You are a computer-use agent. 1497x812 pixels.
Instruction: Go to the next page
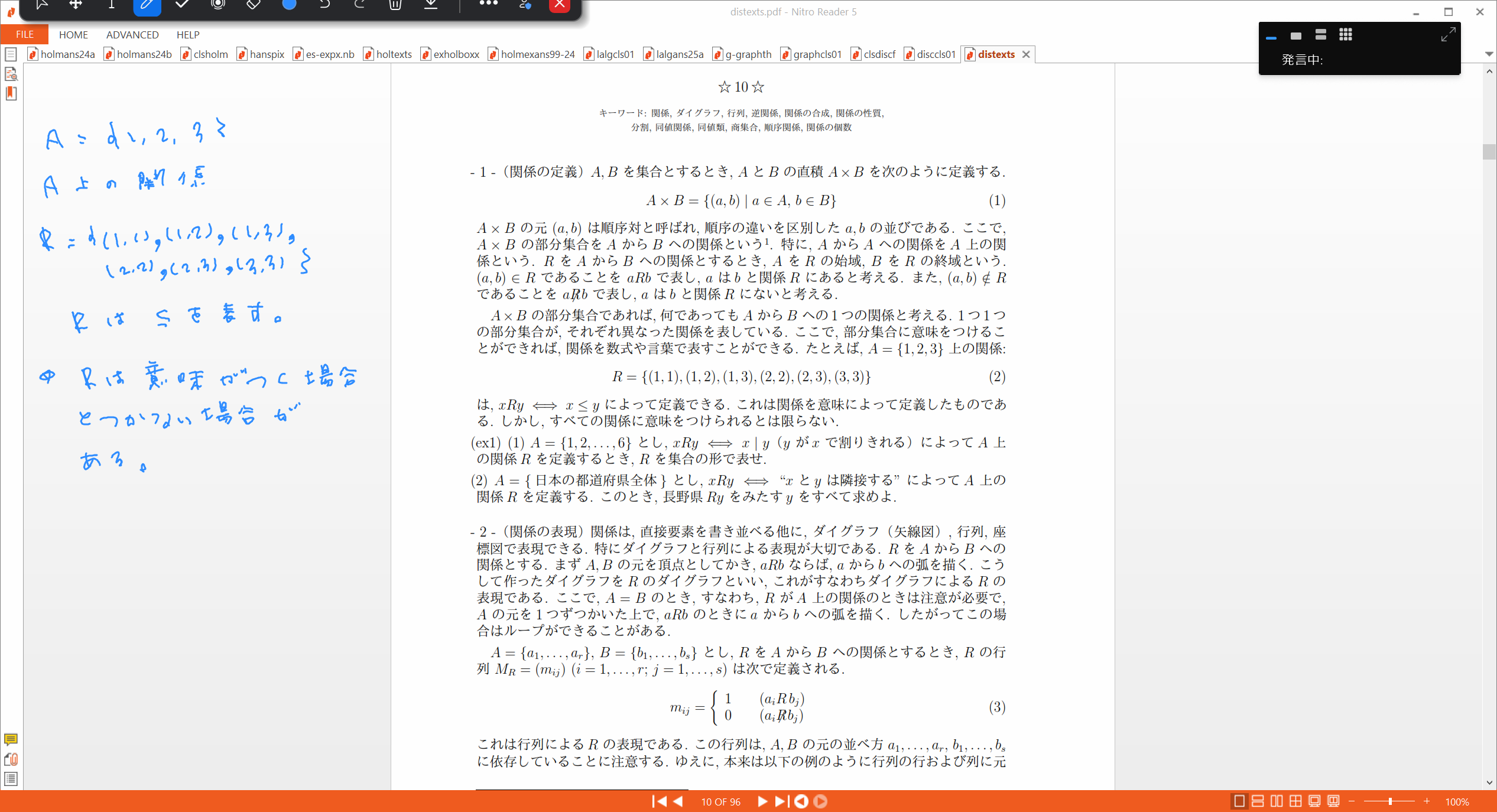[x=762, y=801]
